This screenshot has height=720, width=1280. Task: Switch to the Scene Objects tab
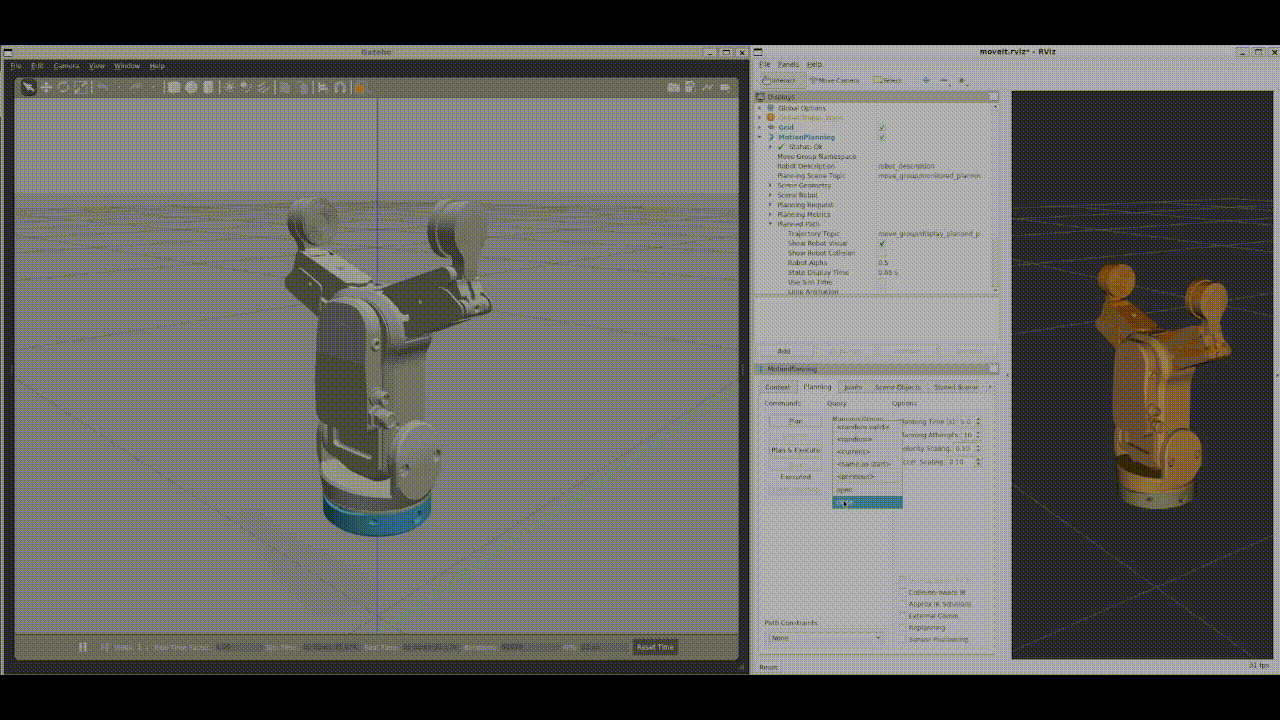coord(898,387)
